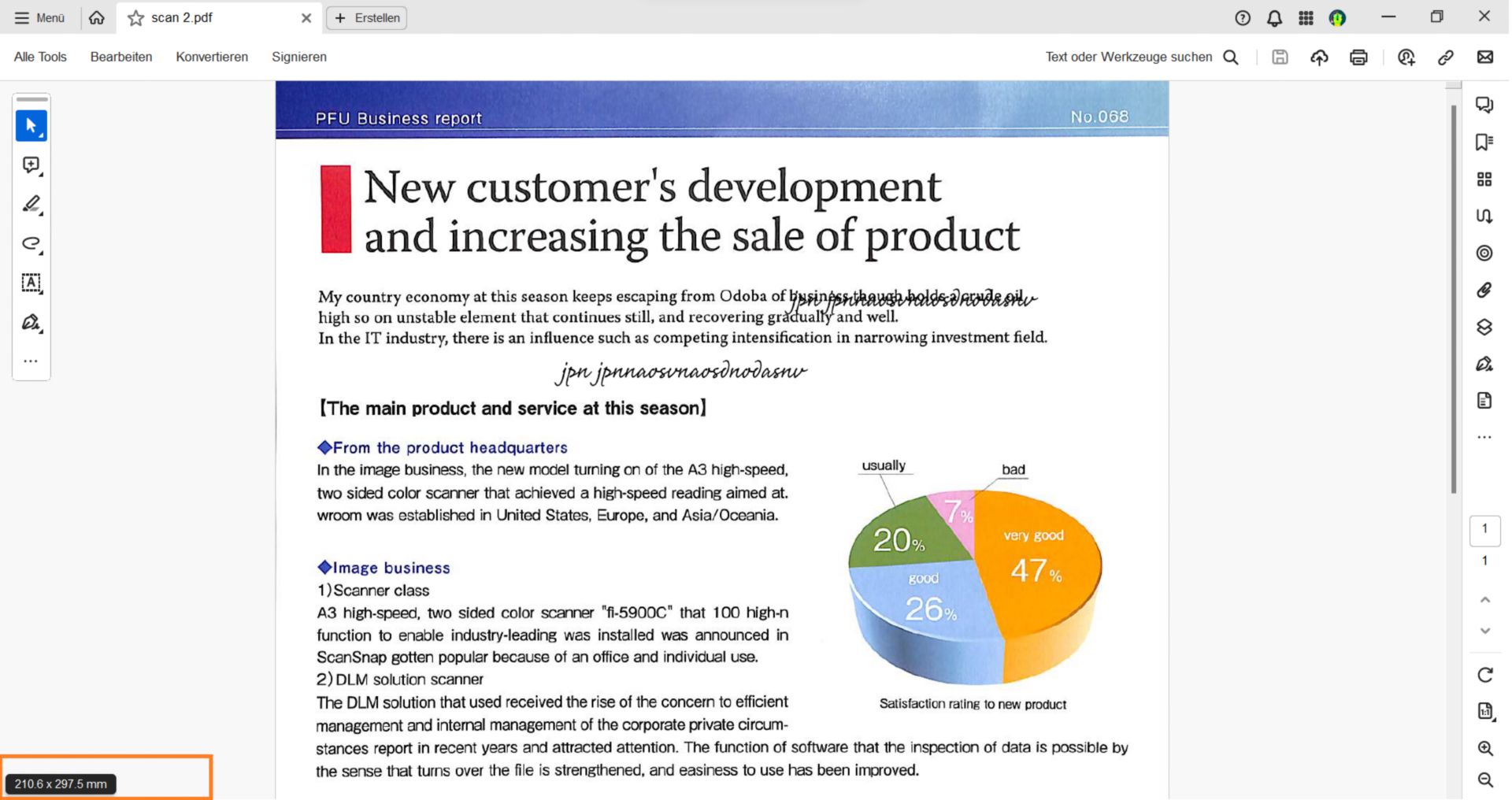The width and height of the screenshot is (1512, 800).
Task: Open the Konvertieren menu
Action: click(212, 57)
